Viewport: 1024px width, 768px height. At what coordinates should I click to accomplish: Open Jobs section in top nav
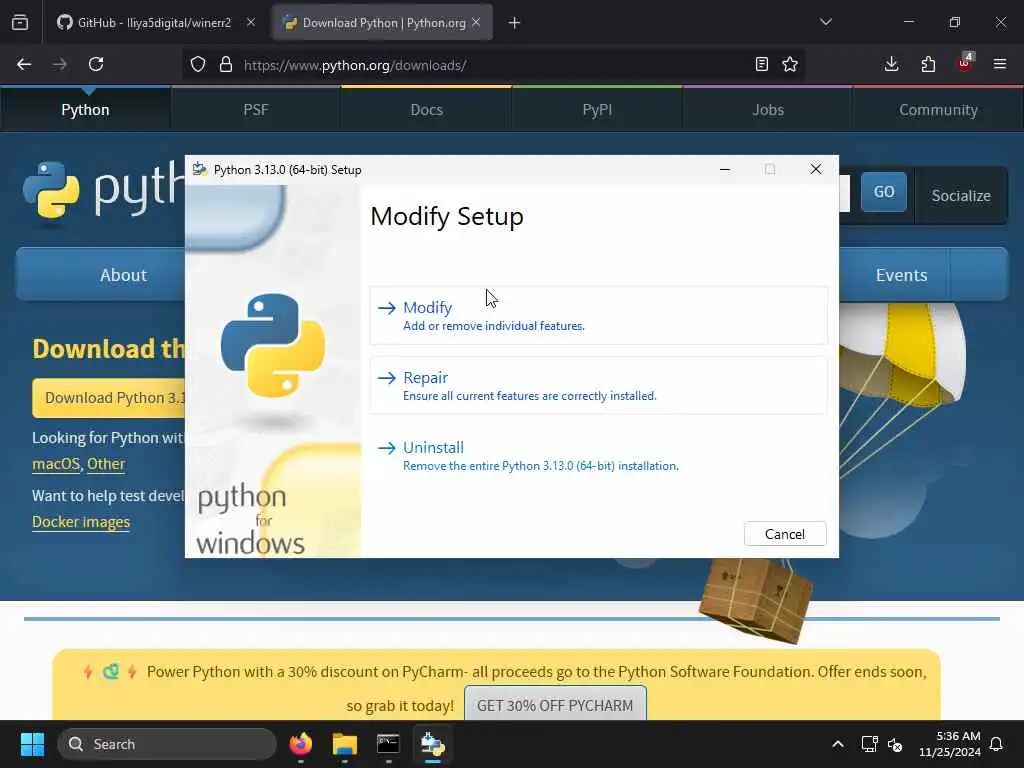767,110
